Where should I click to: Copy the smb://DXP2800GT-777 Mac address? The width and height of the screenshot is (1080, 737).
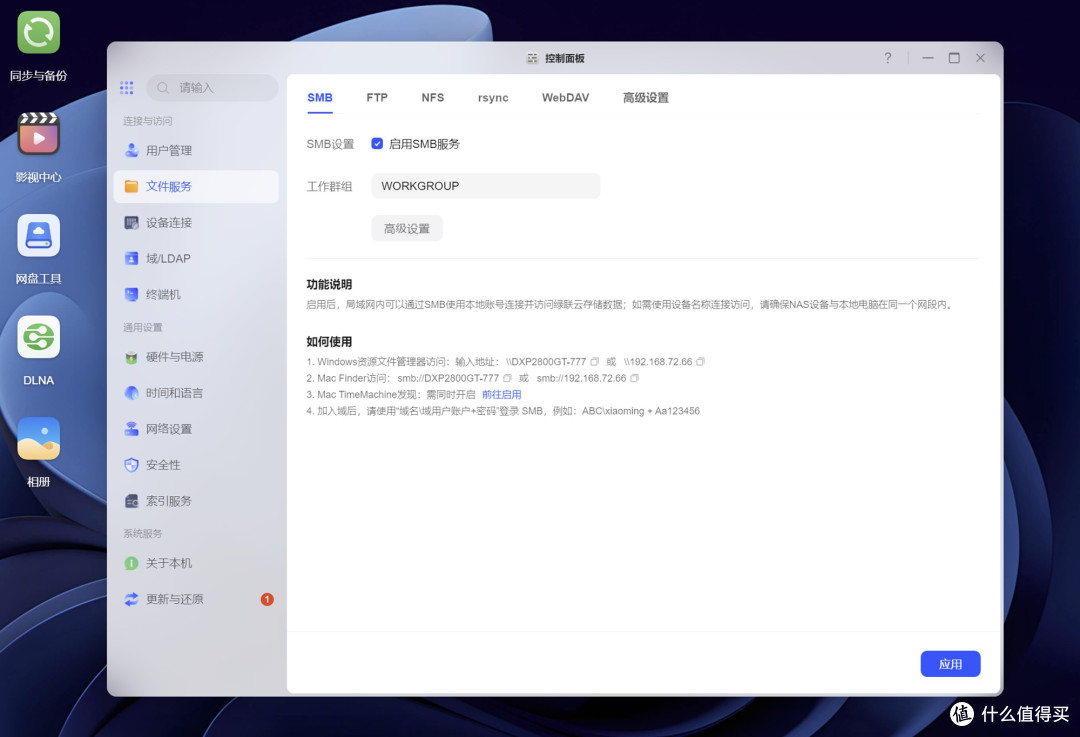(x=508, y=378)
